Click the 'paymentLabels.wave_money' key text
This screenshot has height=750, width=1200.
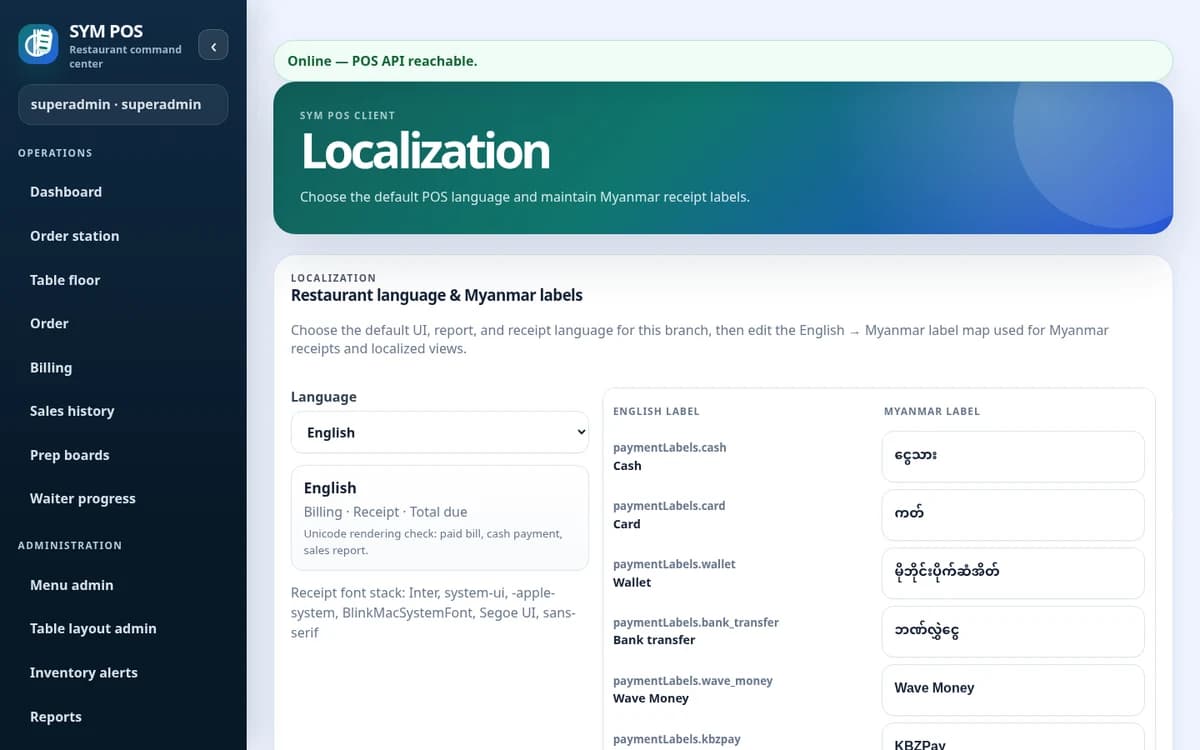693,680
